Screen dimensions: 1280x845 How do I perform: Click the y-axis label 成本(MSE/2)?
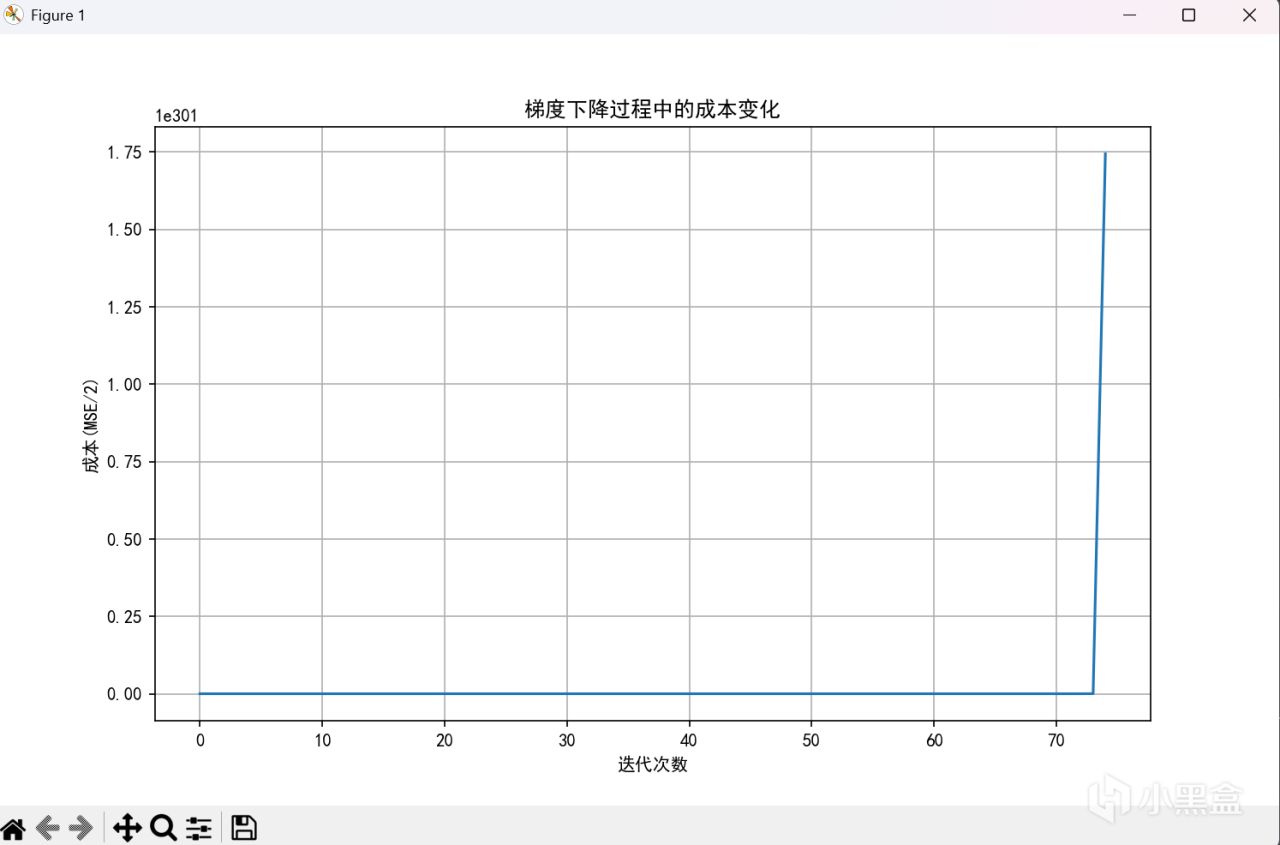pyautogui.click(x=93, y=424)
